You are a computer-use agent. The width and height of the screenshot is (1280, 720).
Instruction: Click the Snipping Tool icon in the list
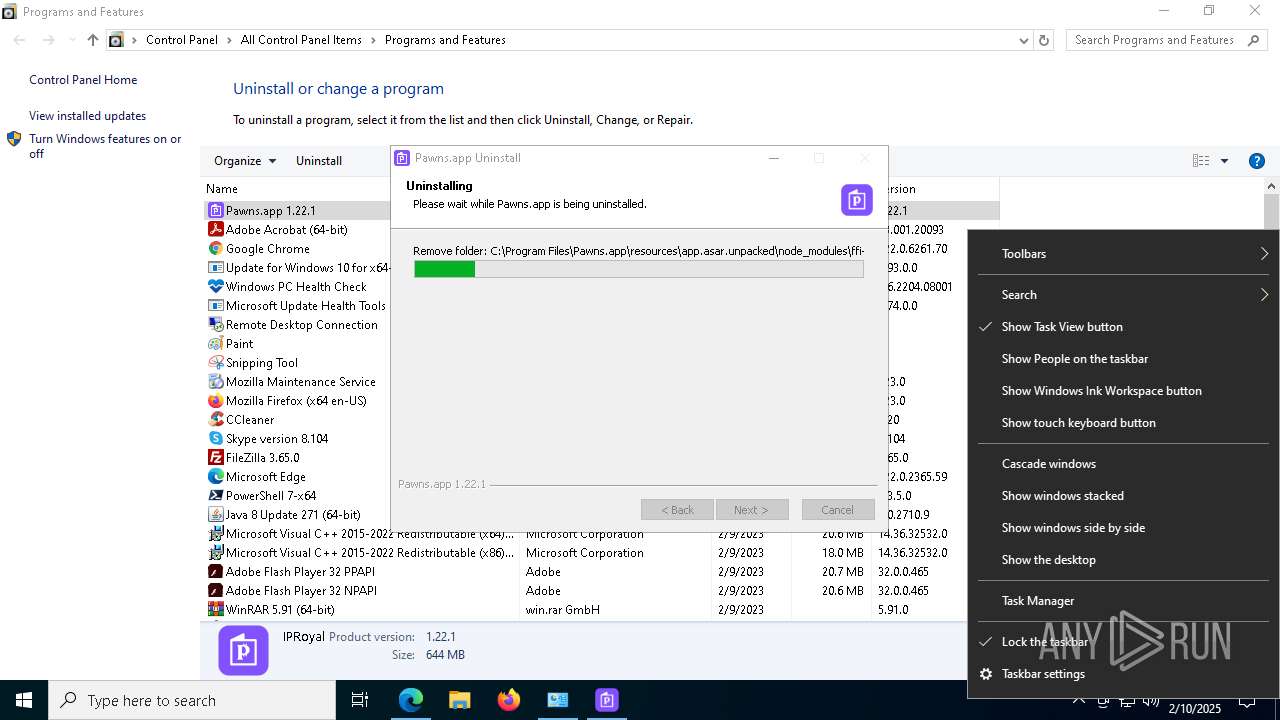[215, 363]
